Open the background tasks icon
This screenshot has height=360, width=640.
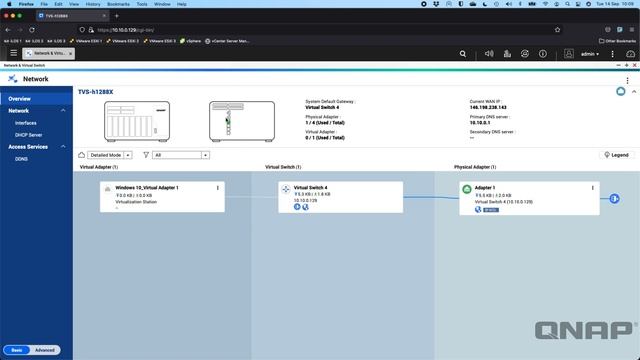click(x=507, y=53)
